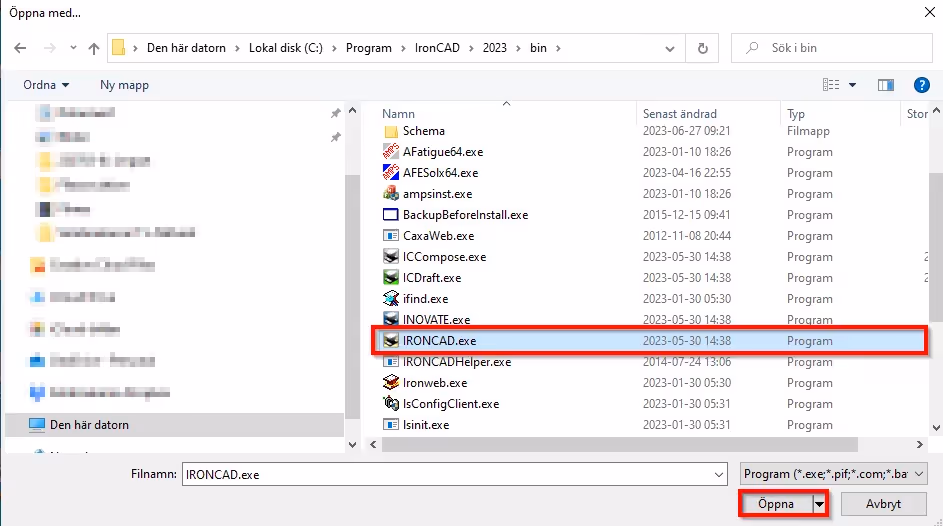Sort by the Typ column header
The image size is (943, 526).
(x=796, y=114)
